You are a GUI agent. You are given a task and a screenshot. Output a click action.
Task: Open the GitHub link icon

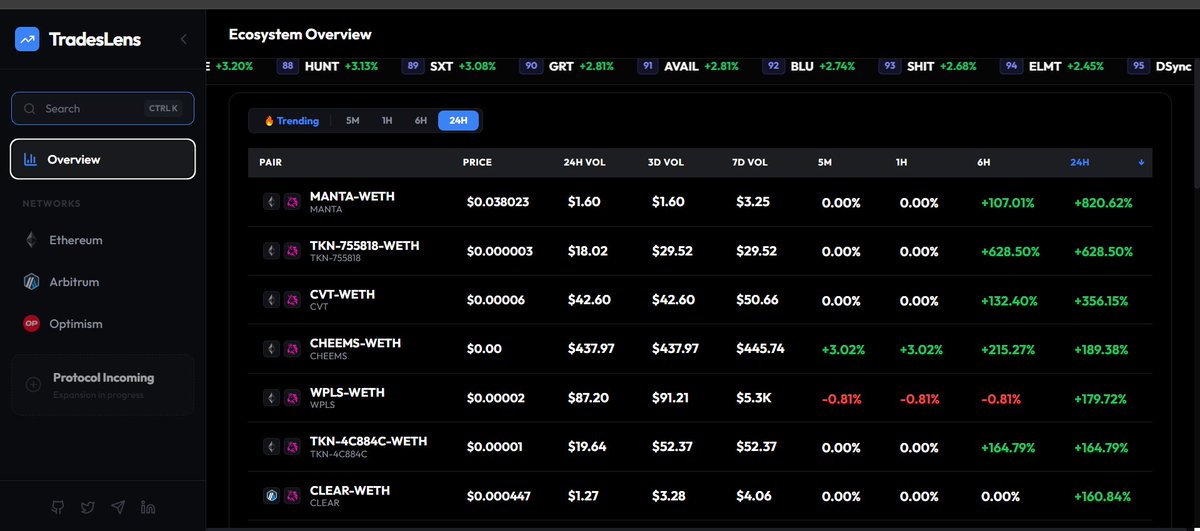(x=58, y=507)
